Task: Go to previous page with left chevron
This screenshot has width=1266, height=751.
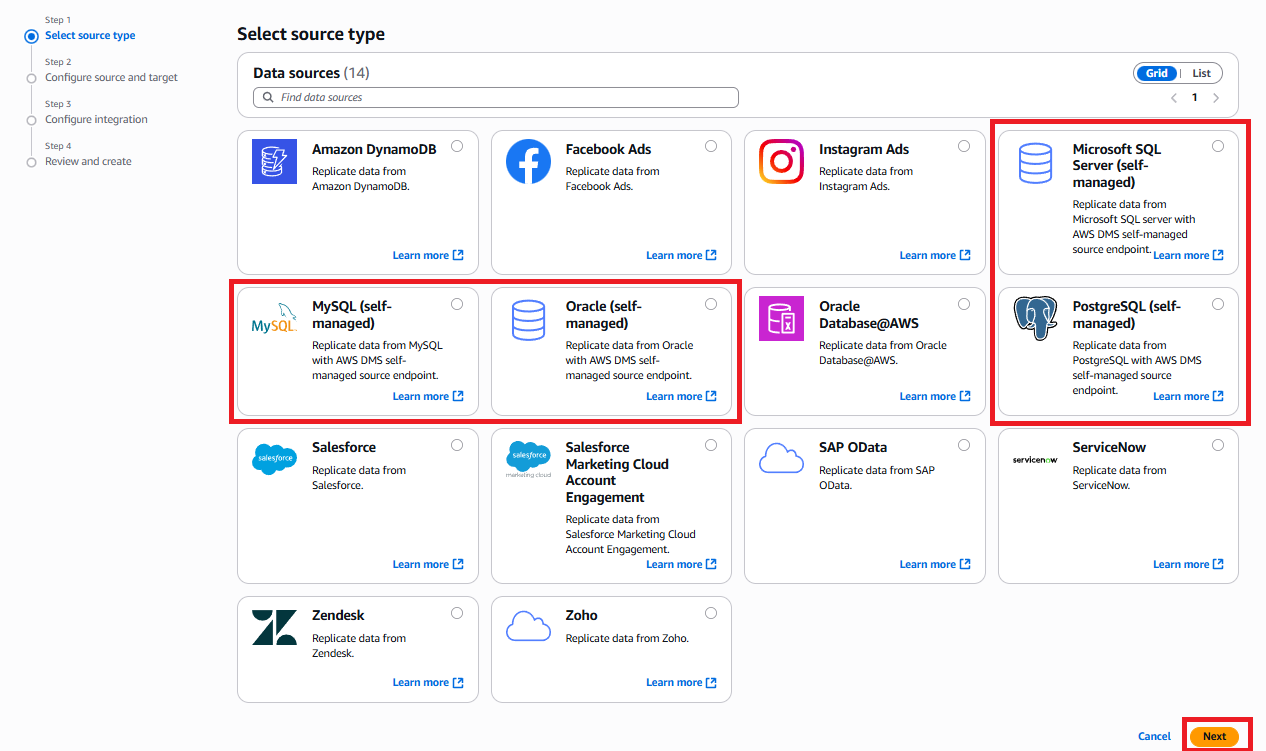Action: 1174,98
